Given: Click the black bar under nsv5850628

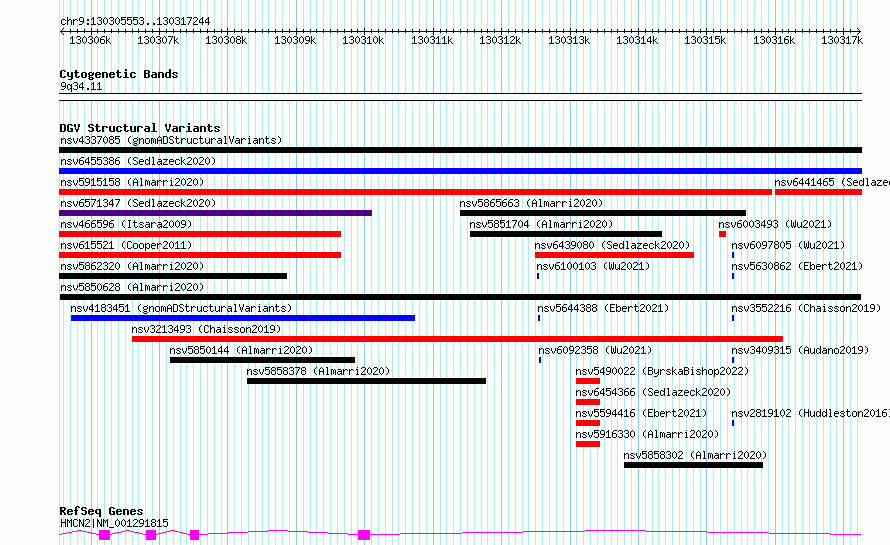Looking at the screenshot, I should coord(460,297).
